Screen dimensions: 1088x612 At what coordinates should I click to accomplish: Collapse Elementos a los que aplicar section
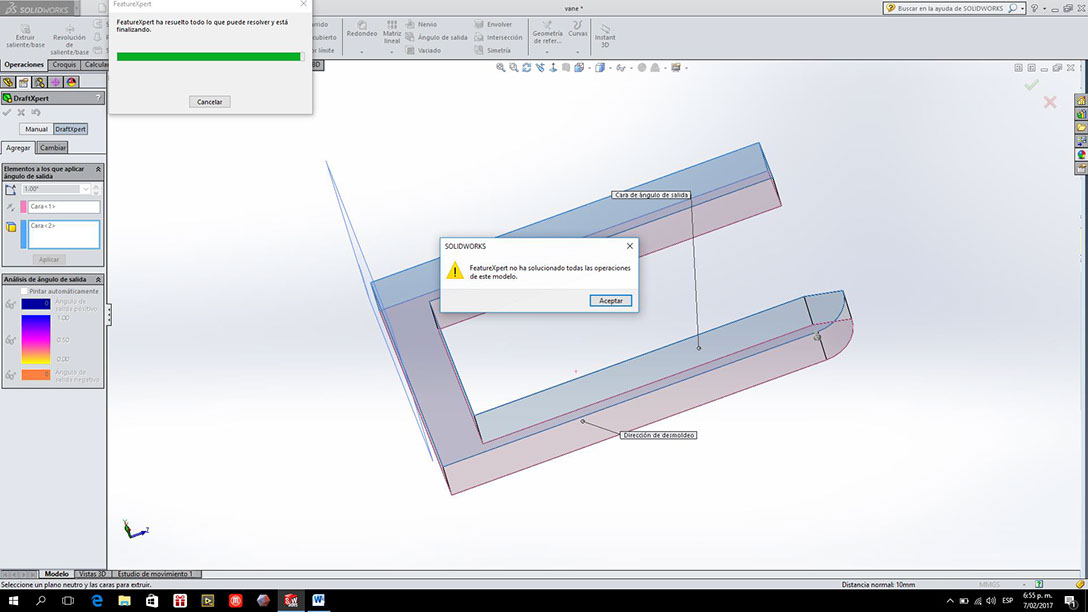pos(98,169)
